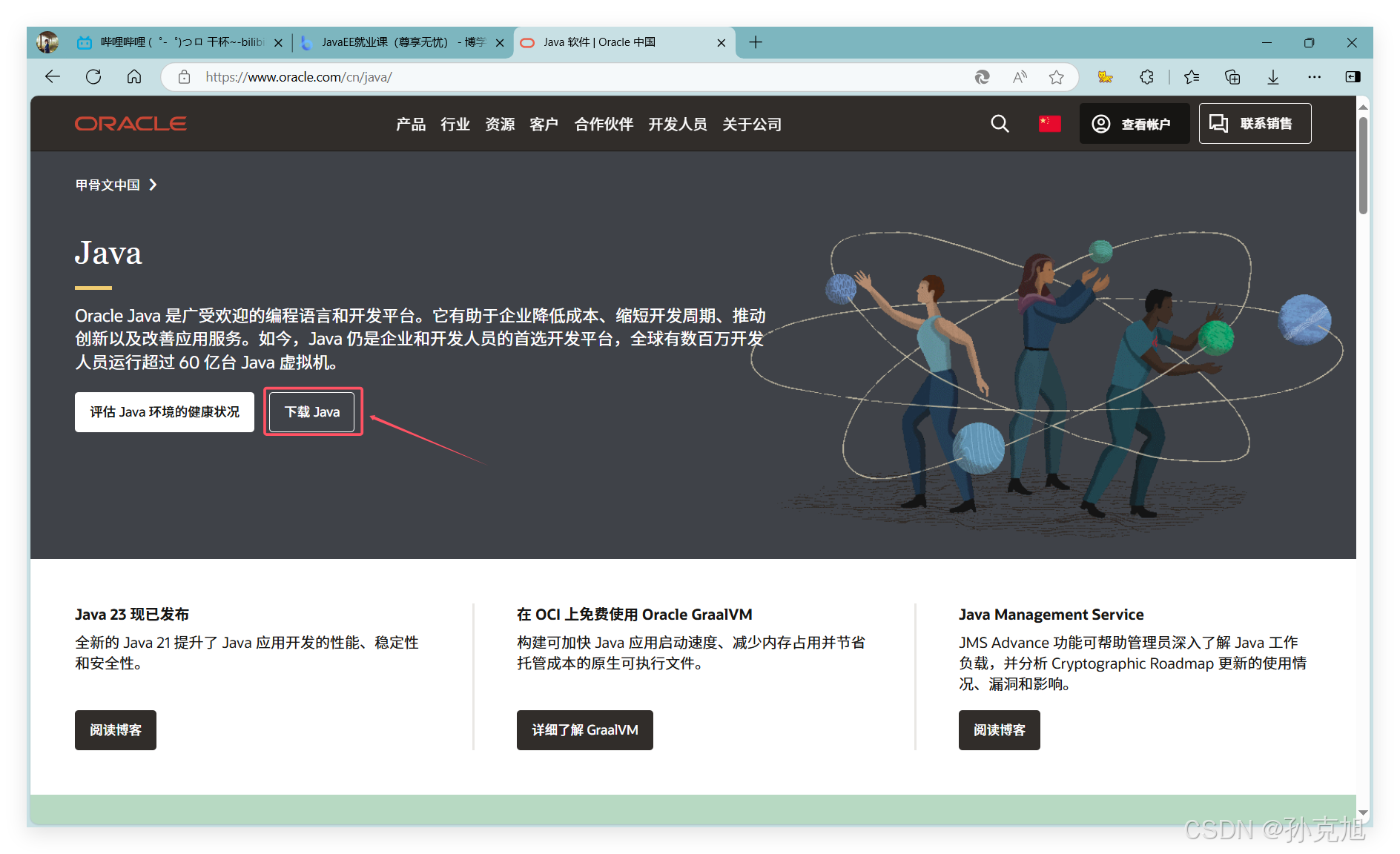
Task: Click 评估 Java 环境的健康状况 button
Action: [x=165, y=412]
